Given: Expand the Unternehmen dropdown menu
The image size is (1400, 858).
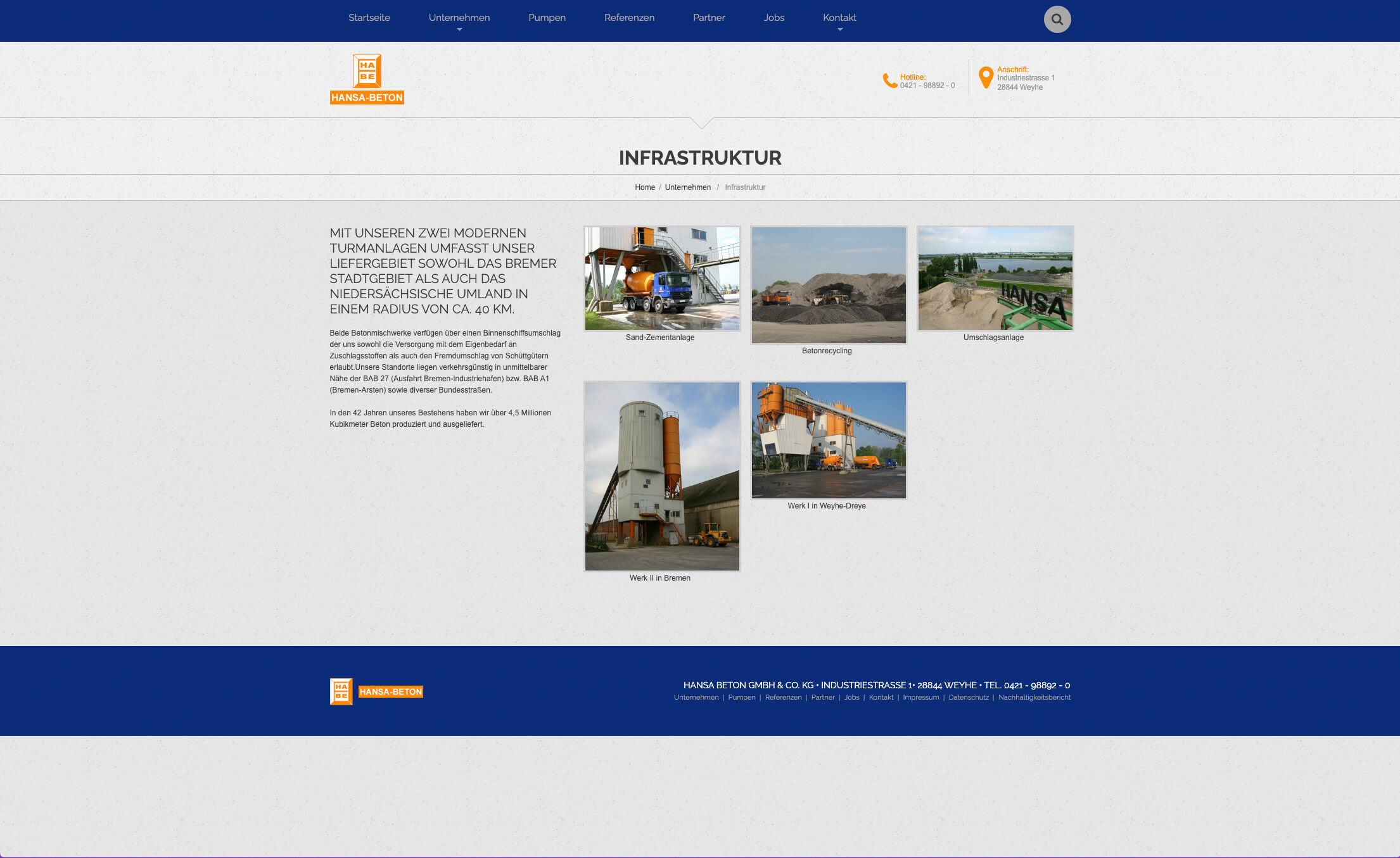Looking at the screenshot, I should click(459, 18).
